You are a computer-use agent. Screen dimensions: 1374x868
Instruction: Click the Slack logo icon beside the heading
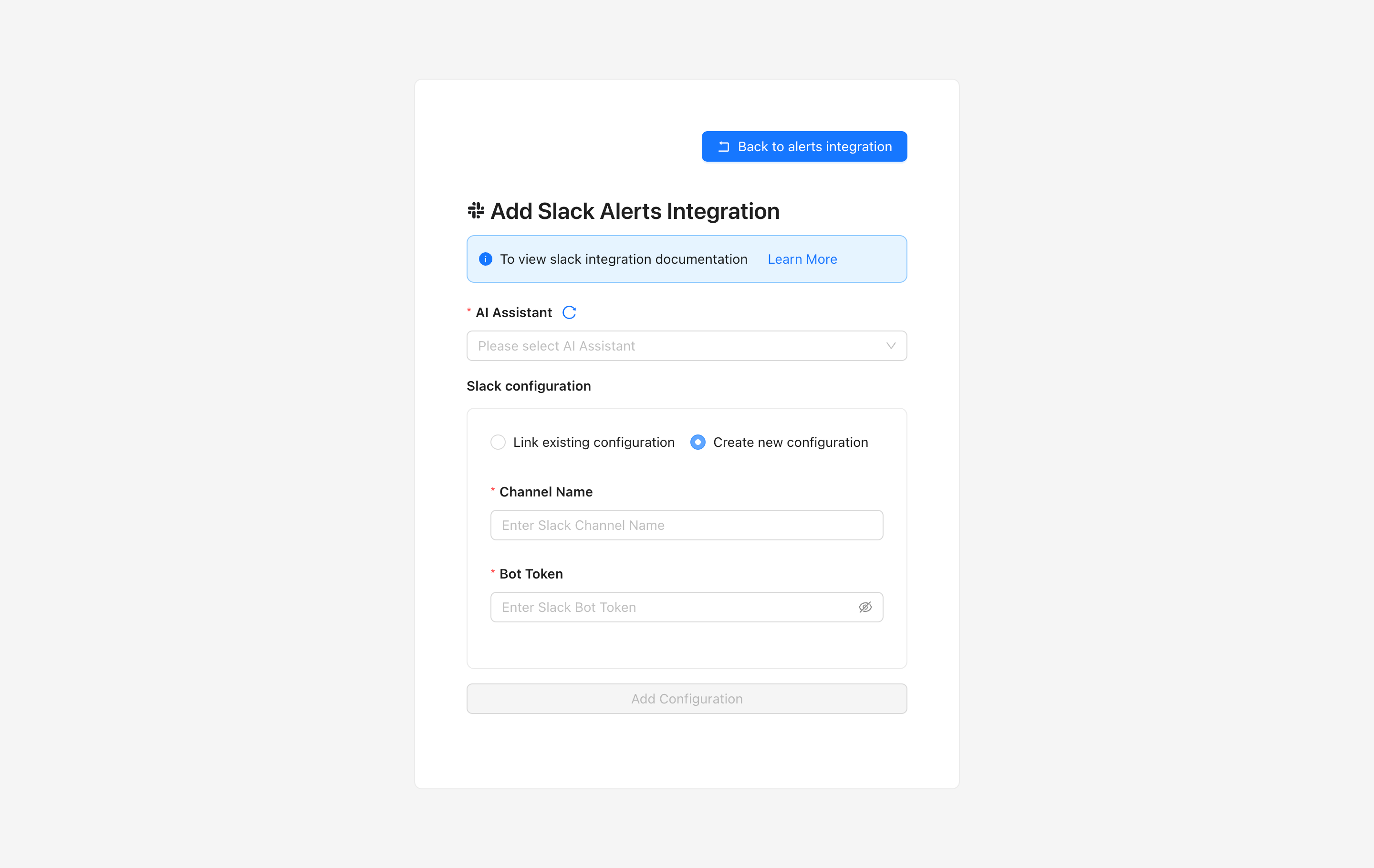[476, 211]
